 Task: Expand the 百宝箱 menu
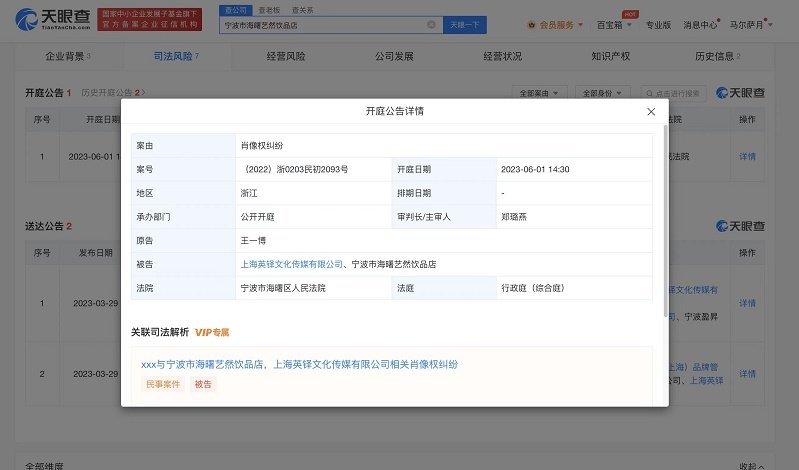tap(608, 24)
